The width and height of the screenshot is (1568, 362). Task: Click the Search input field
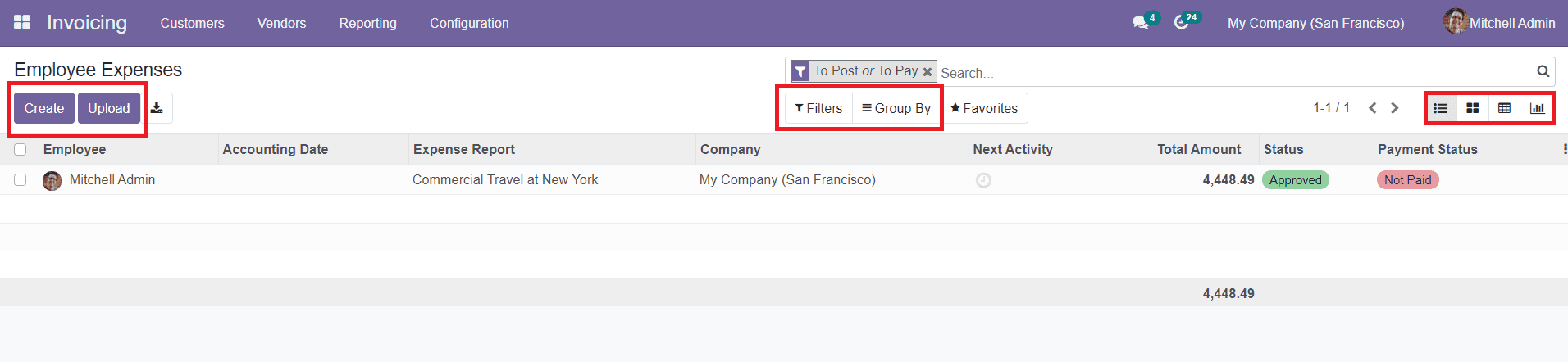click(x=1235, y=73)
